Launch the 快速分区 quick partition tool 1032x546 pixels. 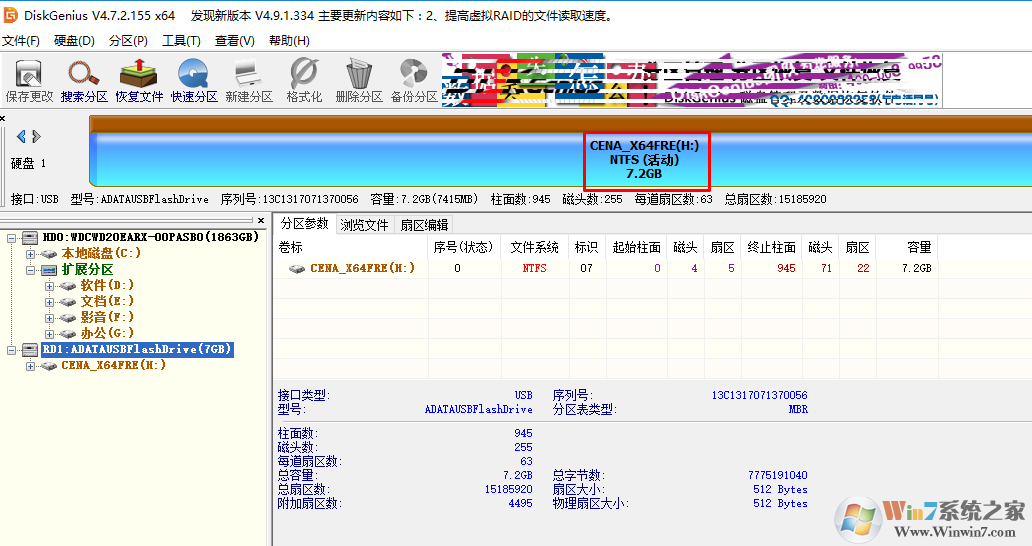coord(194,81)
